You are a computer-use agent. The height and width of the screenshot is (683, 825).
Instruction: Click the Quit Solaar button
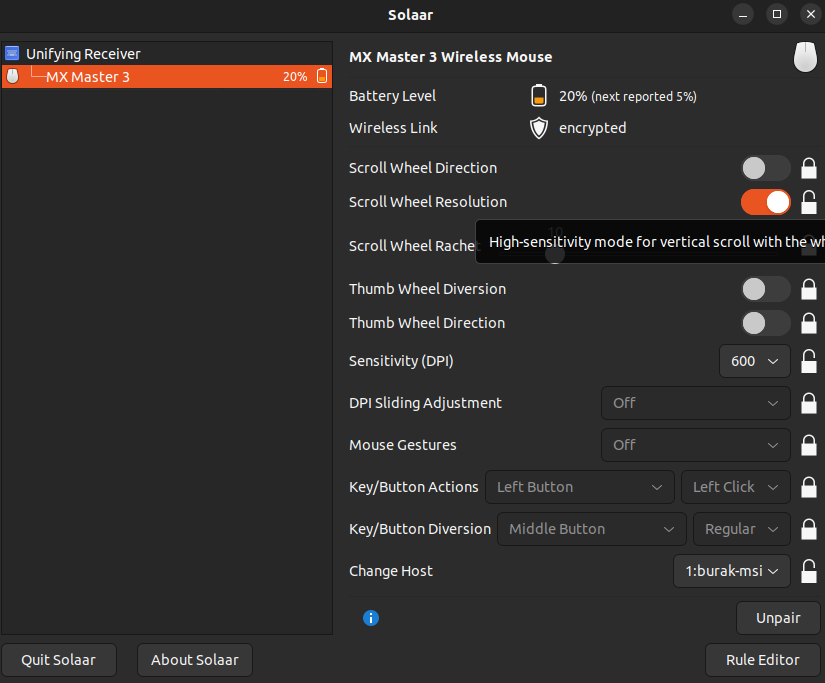[x=58, y=660]
